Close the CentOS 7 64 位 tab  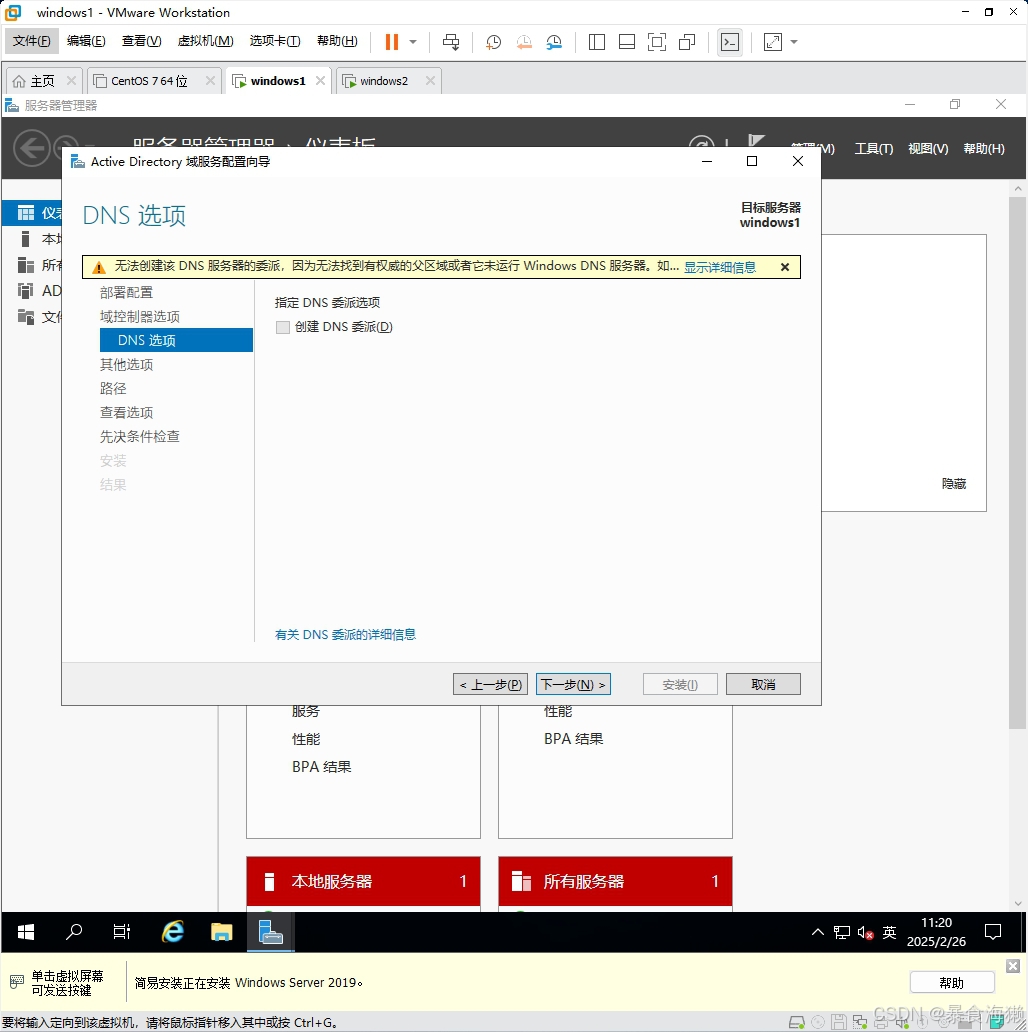click(210, 80)
